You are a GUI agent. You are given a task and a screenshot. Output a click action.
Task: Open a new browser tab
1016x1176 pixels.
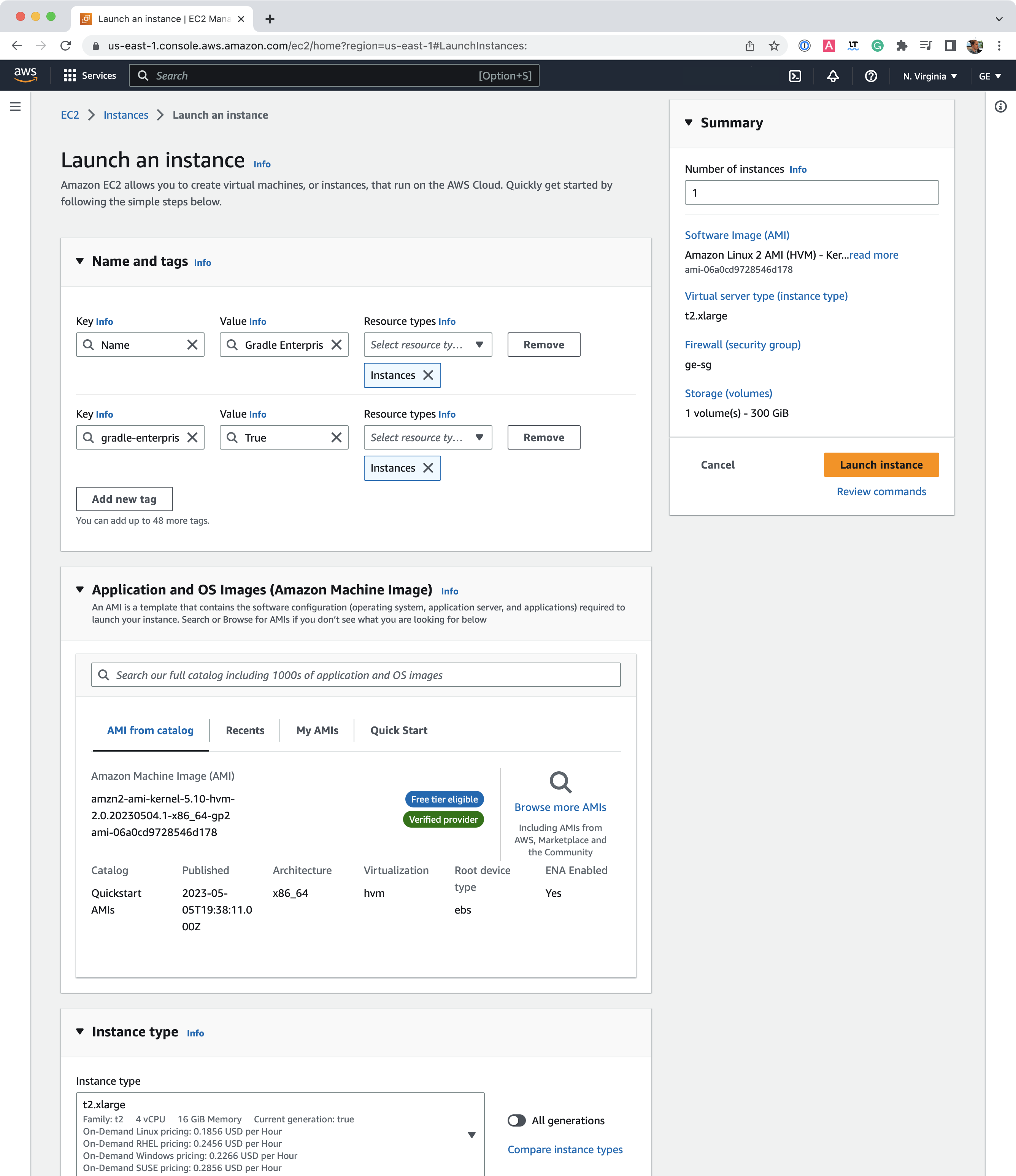point(270,19)
